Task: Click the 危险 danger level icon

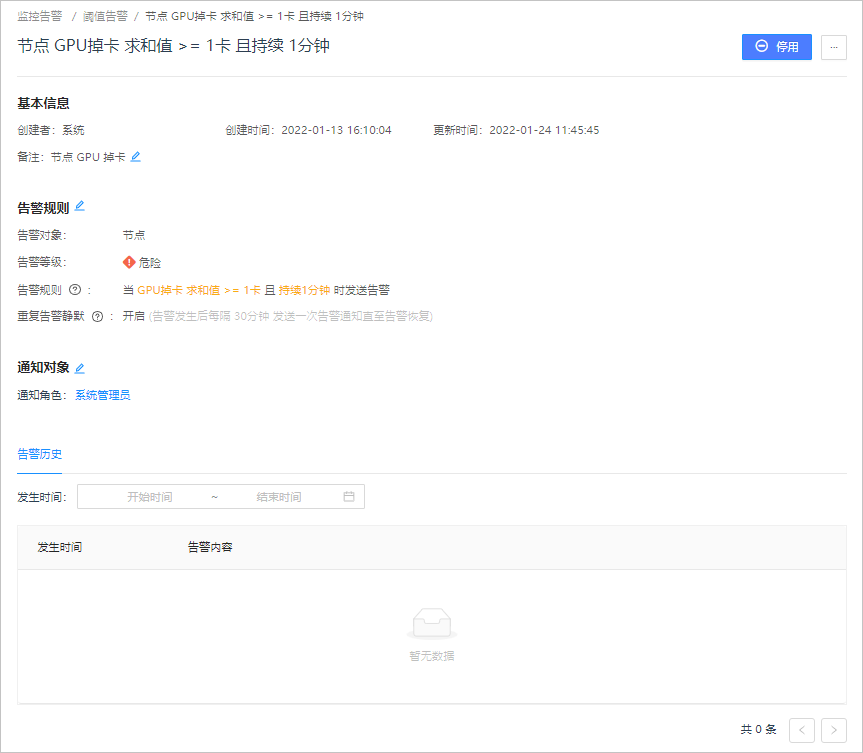Action: pyautogui.click(x=129, y=263)
